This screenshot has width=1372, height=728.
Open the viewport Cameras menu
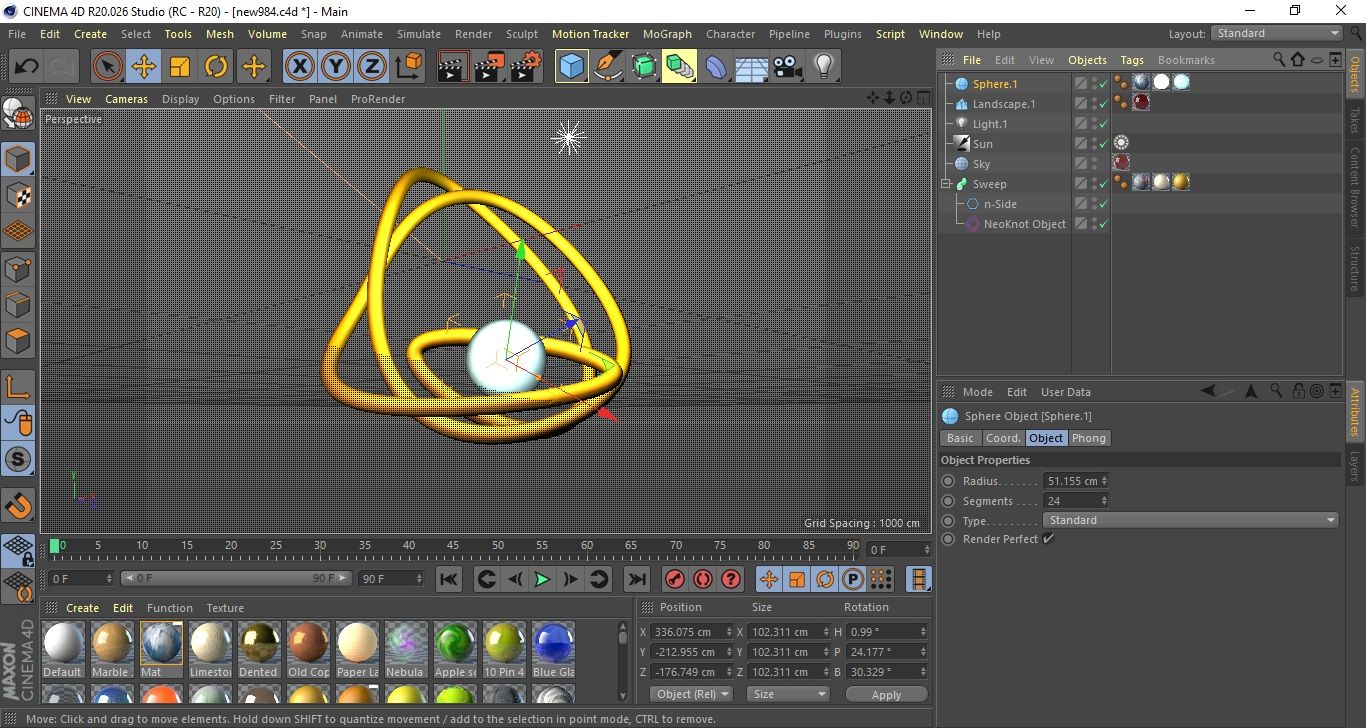click(126, 99)
